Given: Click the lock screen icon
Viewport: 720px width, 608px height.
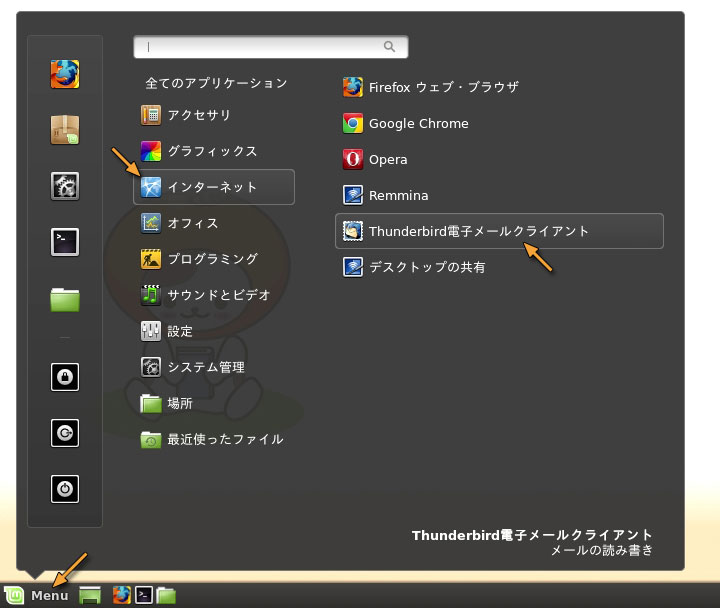Looking at the screenshot, I should (x=65, y=377).
